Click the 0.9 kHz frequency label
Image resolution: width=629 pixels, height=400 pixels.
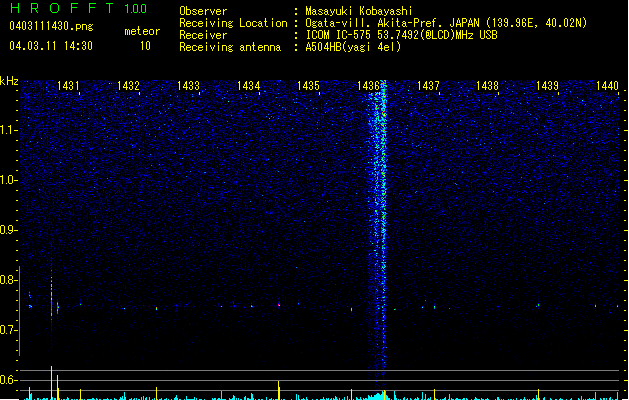click(8, 230)
